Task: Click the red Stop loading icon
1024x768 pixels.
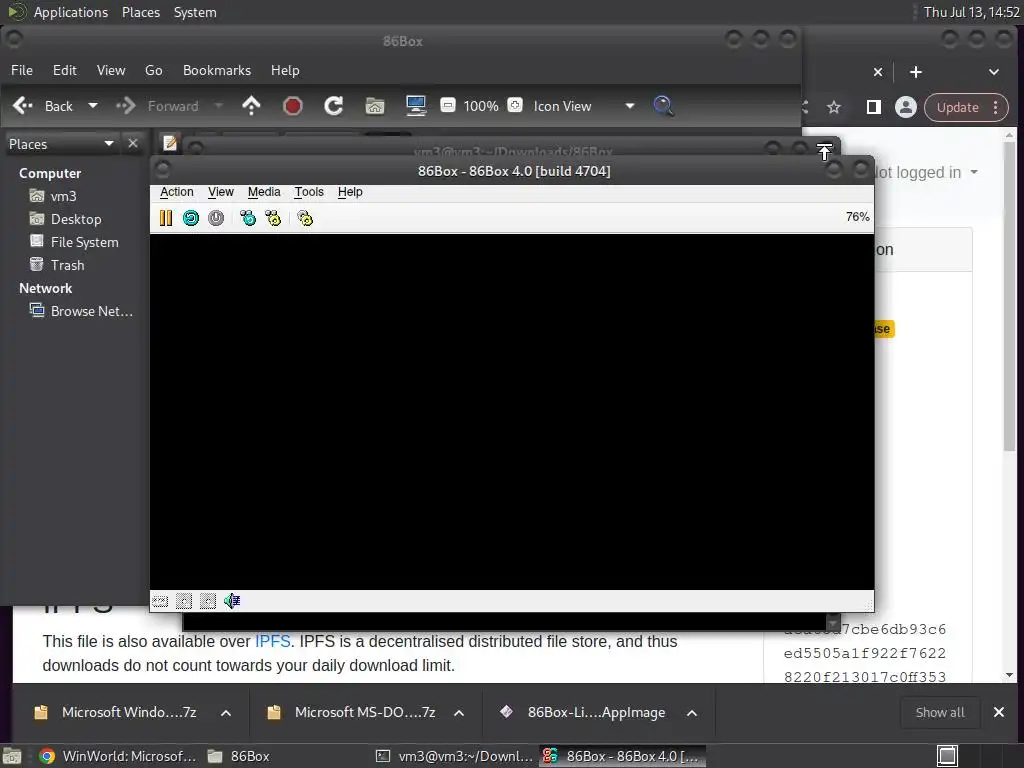Action: pos(293,106)
